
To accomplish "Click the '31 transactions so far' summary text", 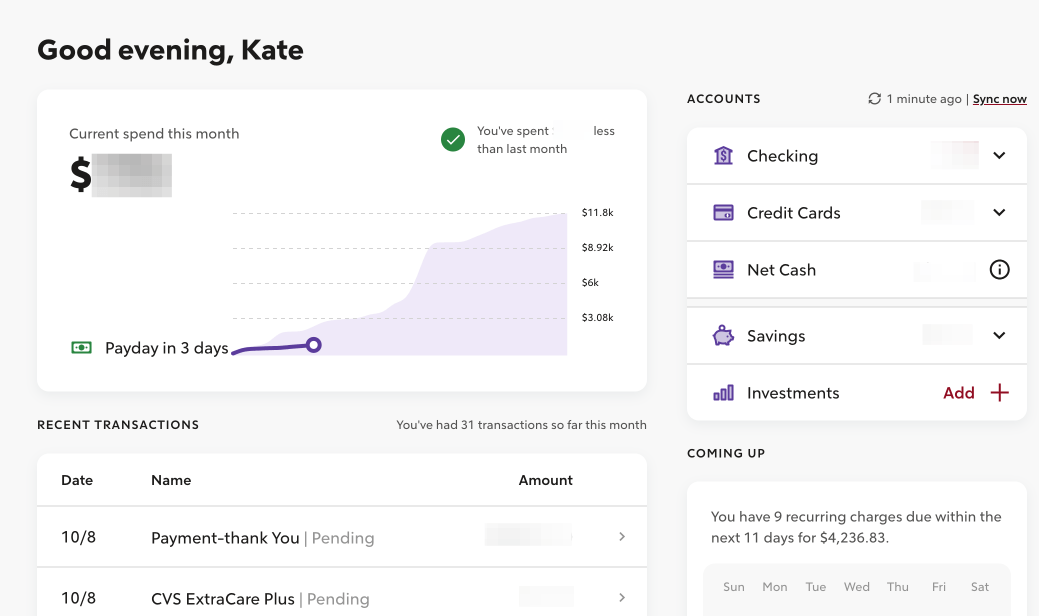I will point(521,425).
